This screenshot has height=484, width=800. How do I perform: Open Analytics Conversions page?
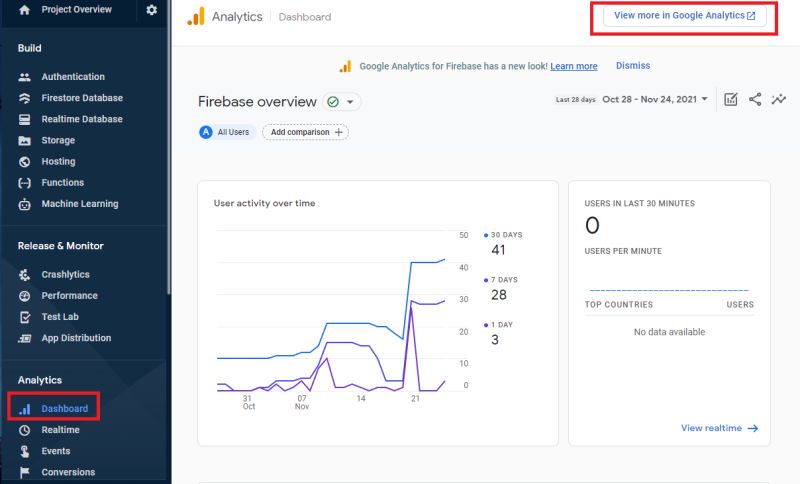[68, 472]
